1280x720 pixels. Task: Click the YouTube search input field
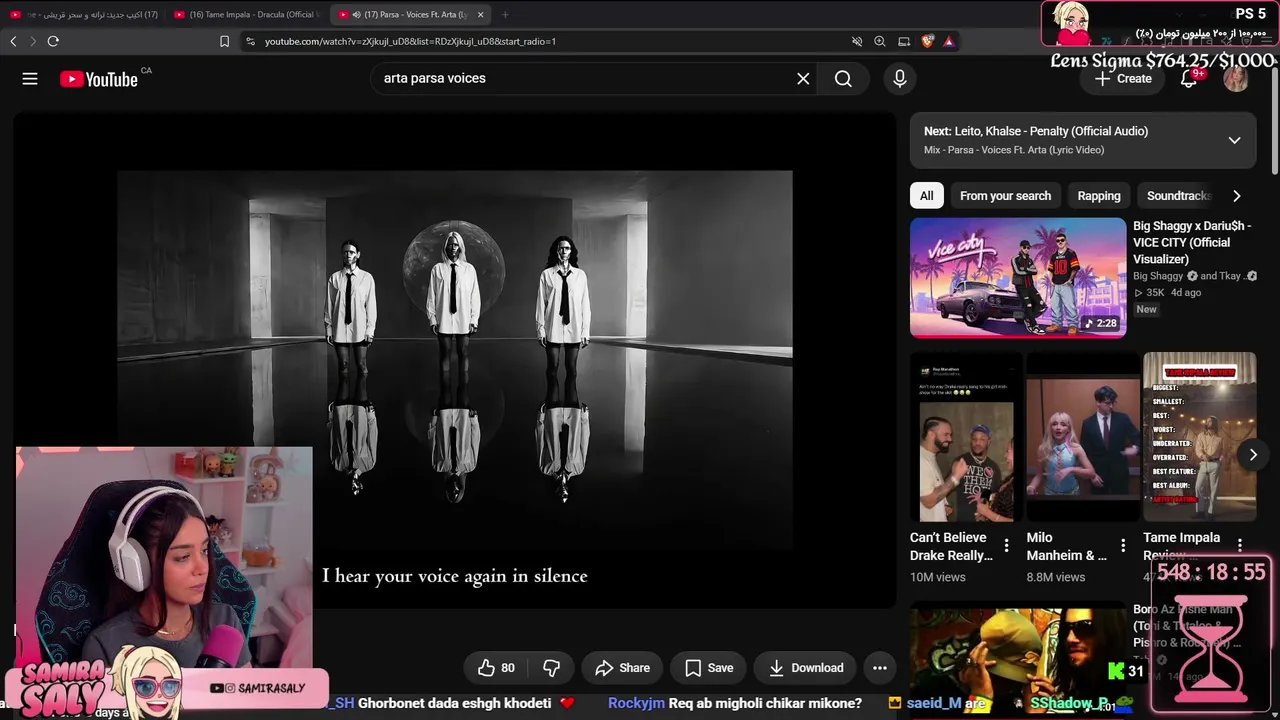[x=585, y=79]
